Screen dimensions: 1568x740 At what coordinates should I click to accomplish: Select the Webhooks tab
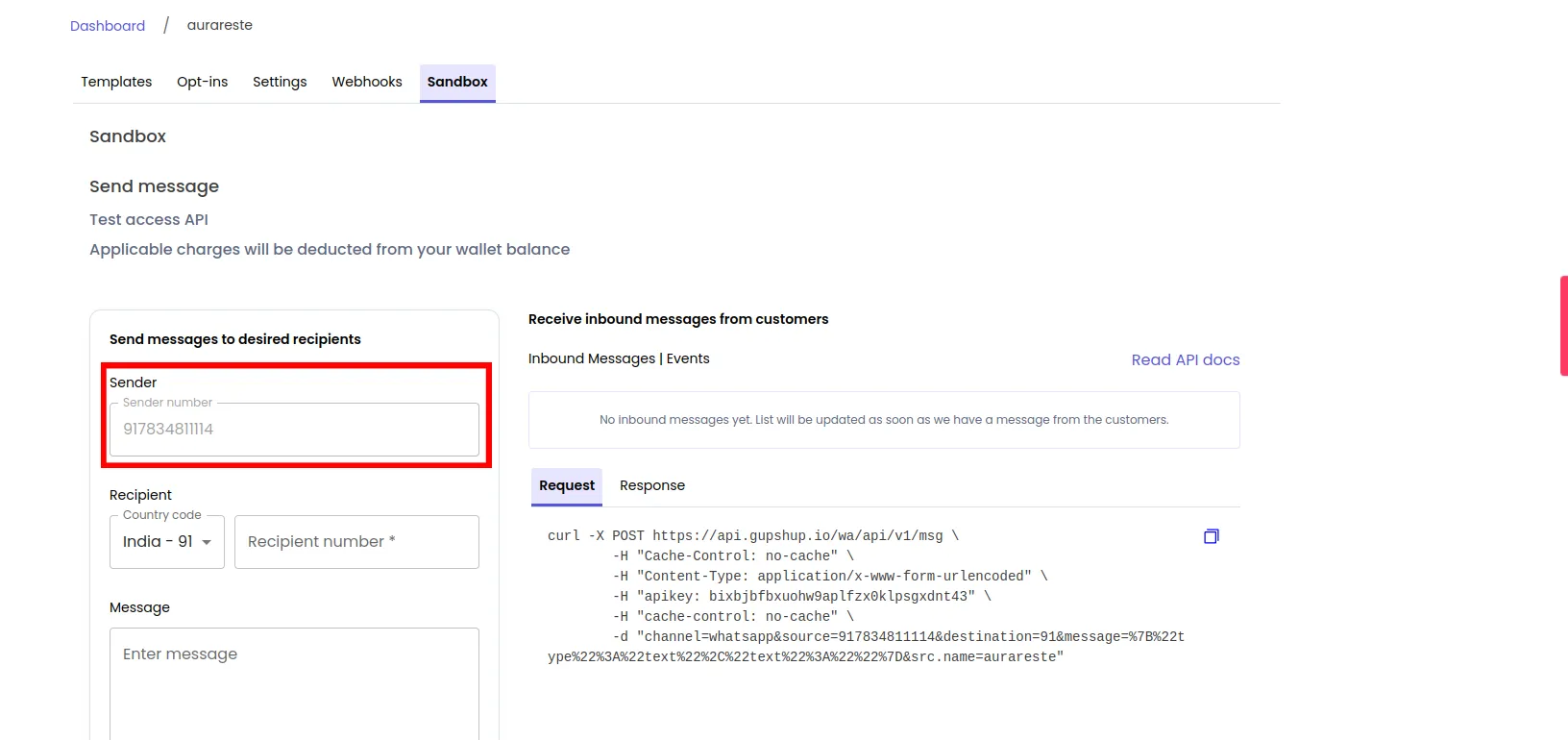click(367, 82)
